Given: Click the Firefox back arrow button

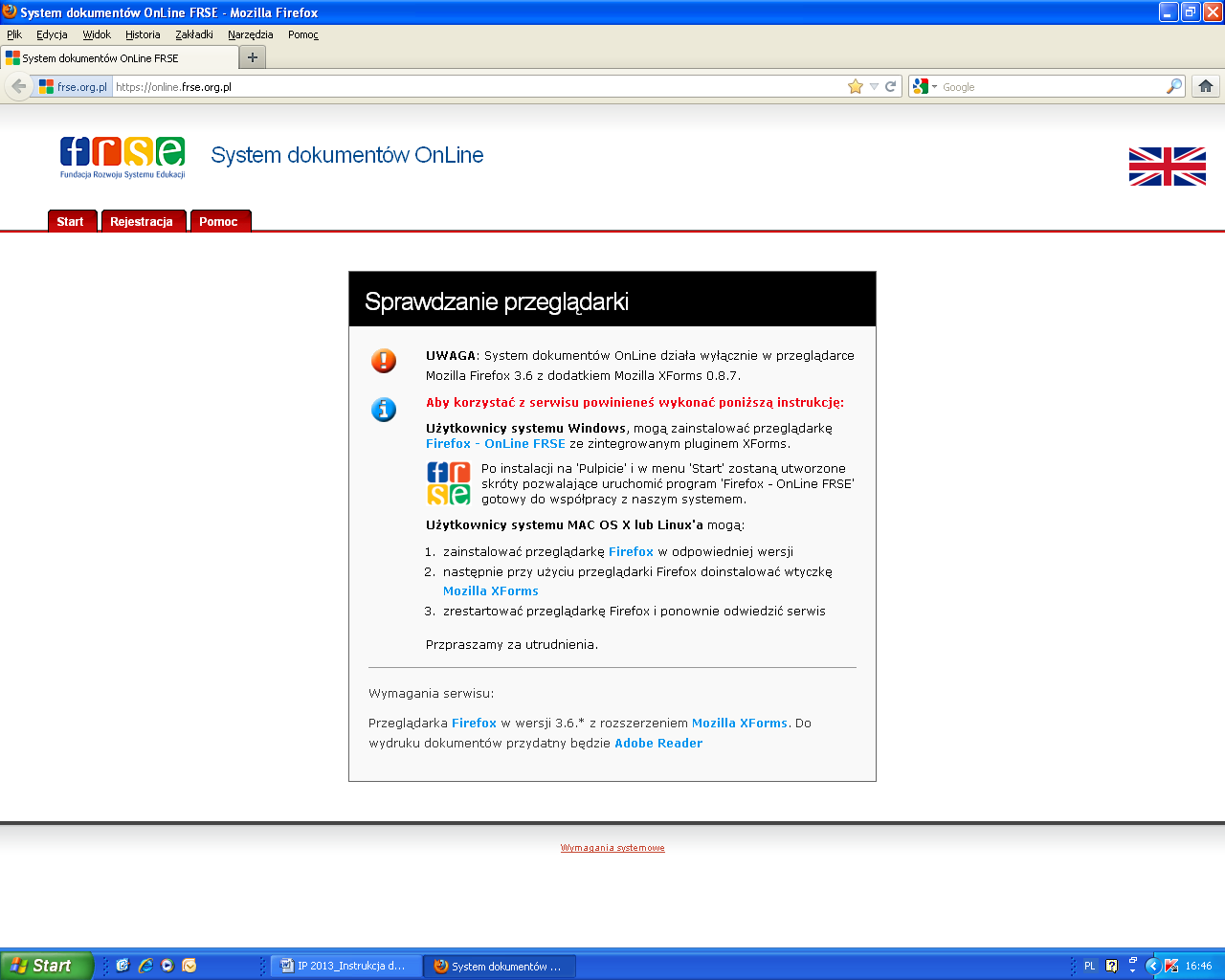Looking at the screenshot, I should (x=18, y=86).
